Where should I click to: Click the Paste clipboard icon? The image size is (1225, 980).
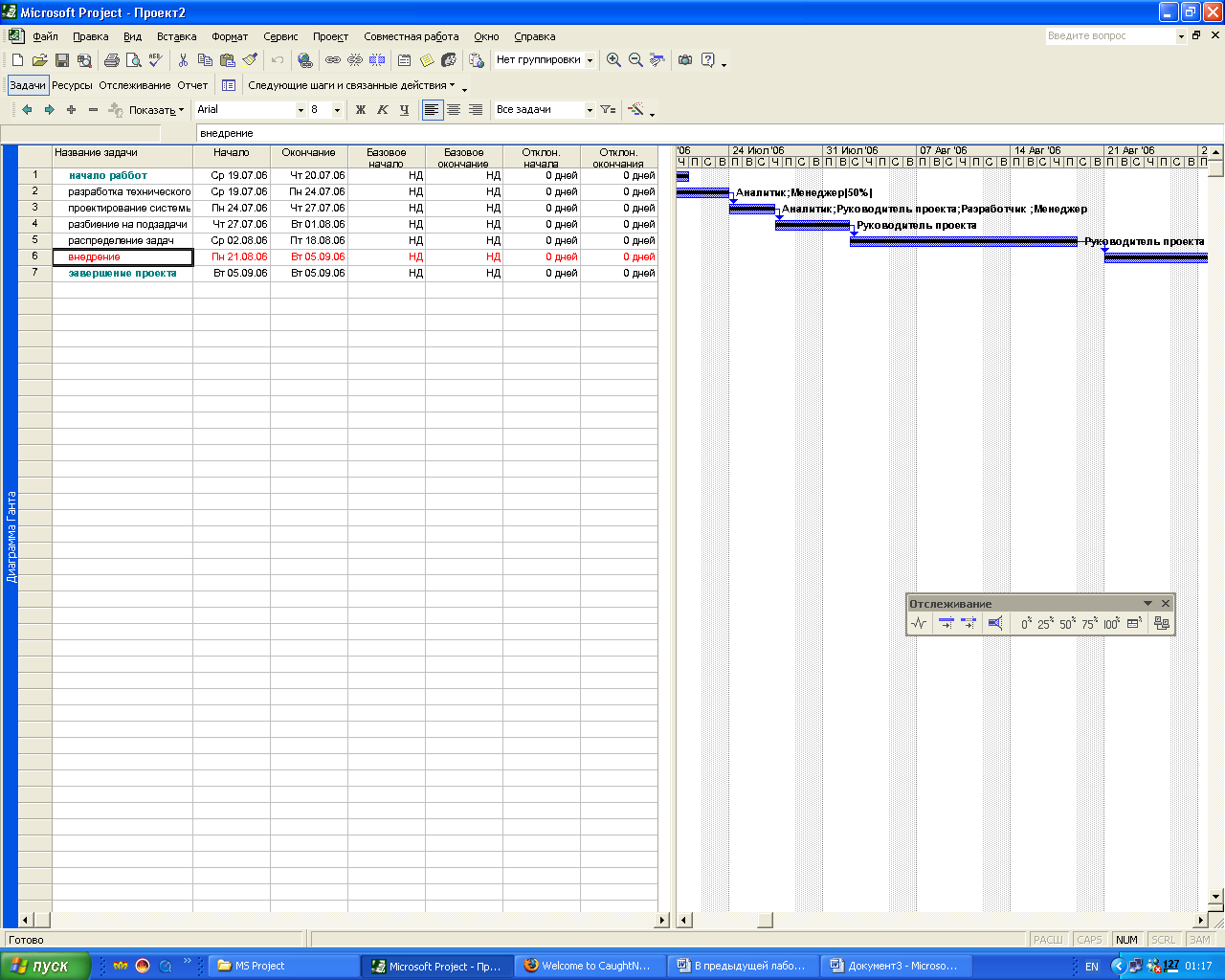(227, 60)
